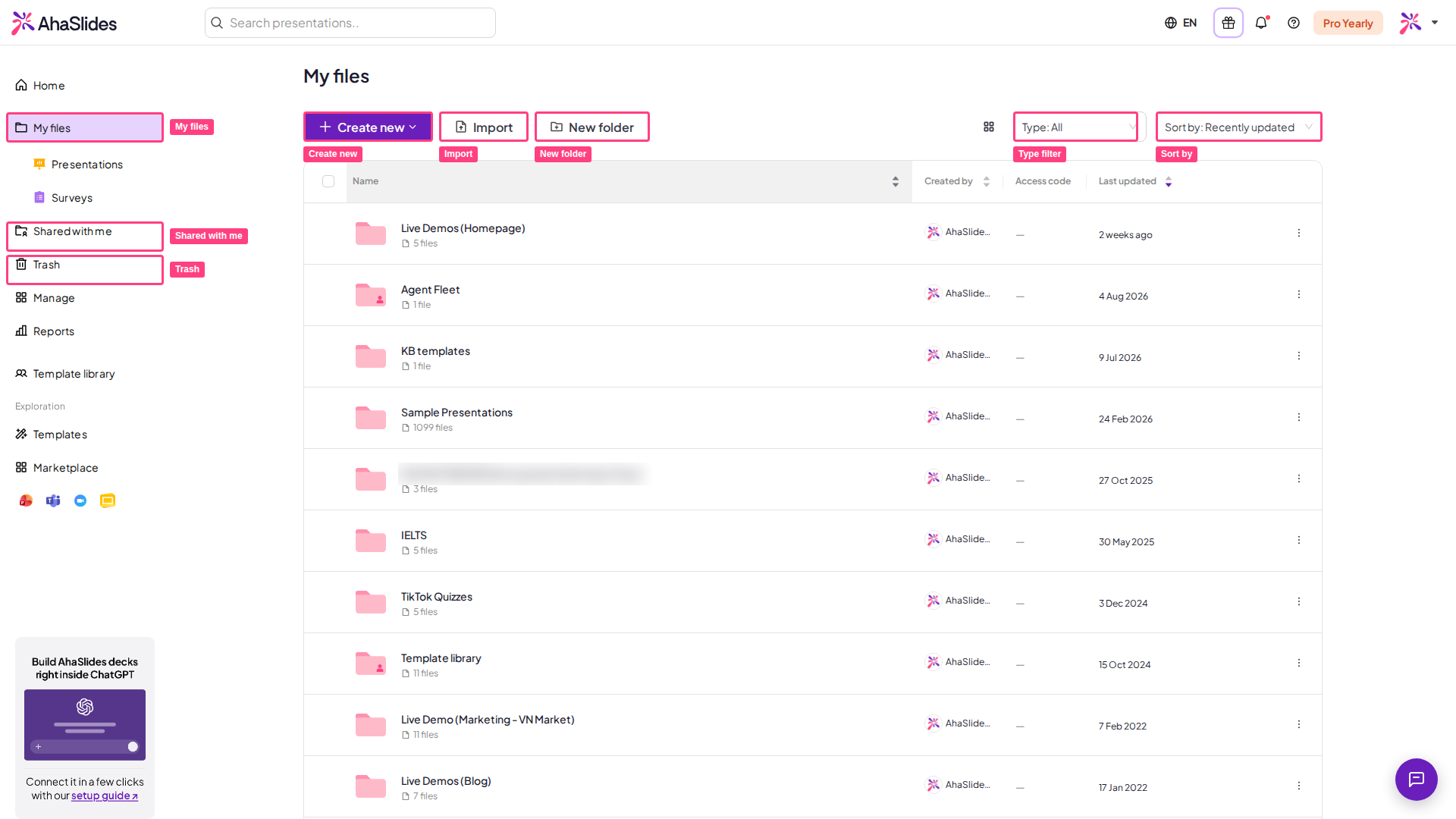Open the KB templates folder
This screenshot has height=819, width=1456.
[x=435, y=351]
